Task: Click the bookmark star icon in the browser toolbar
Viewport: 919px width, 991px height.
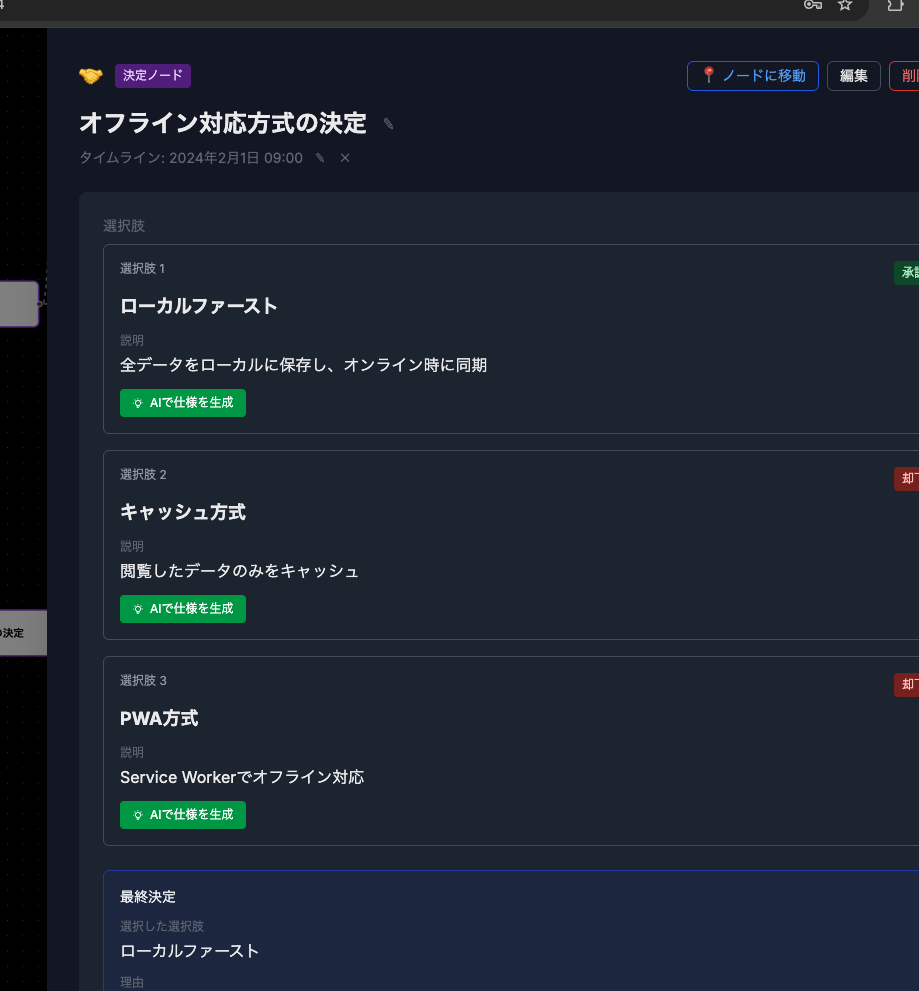Action: click(845, 7)
